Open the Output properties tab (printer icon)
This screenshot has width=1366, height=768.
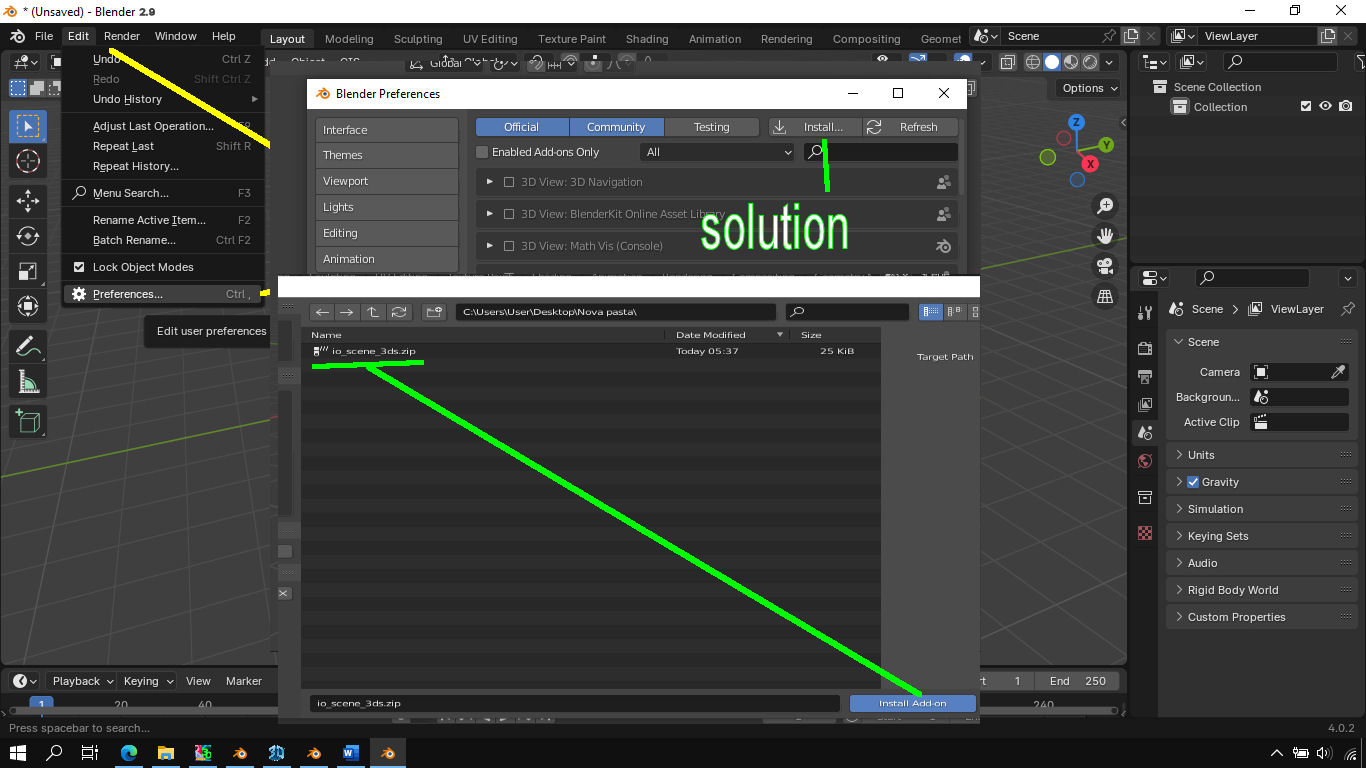[x=1145, y=376]
